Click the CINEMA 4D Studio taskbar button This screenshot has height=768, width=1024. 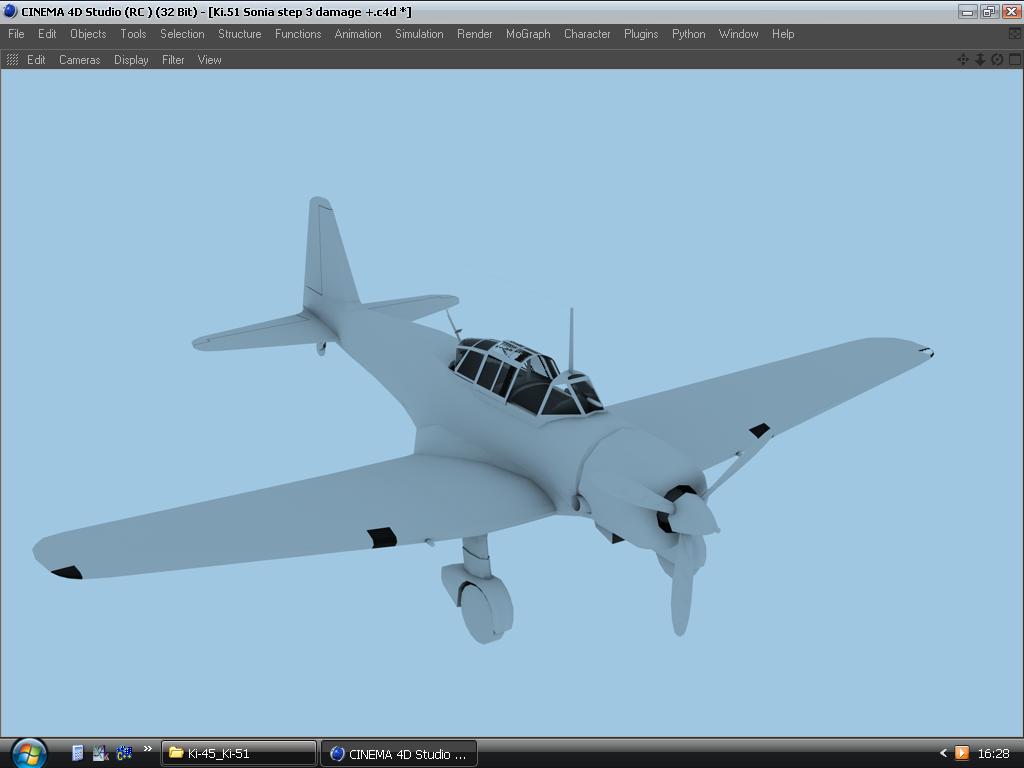399,753
